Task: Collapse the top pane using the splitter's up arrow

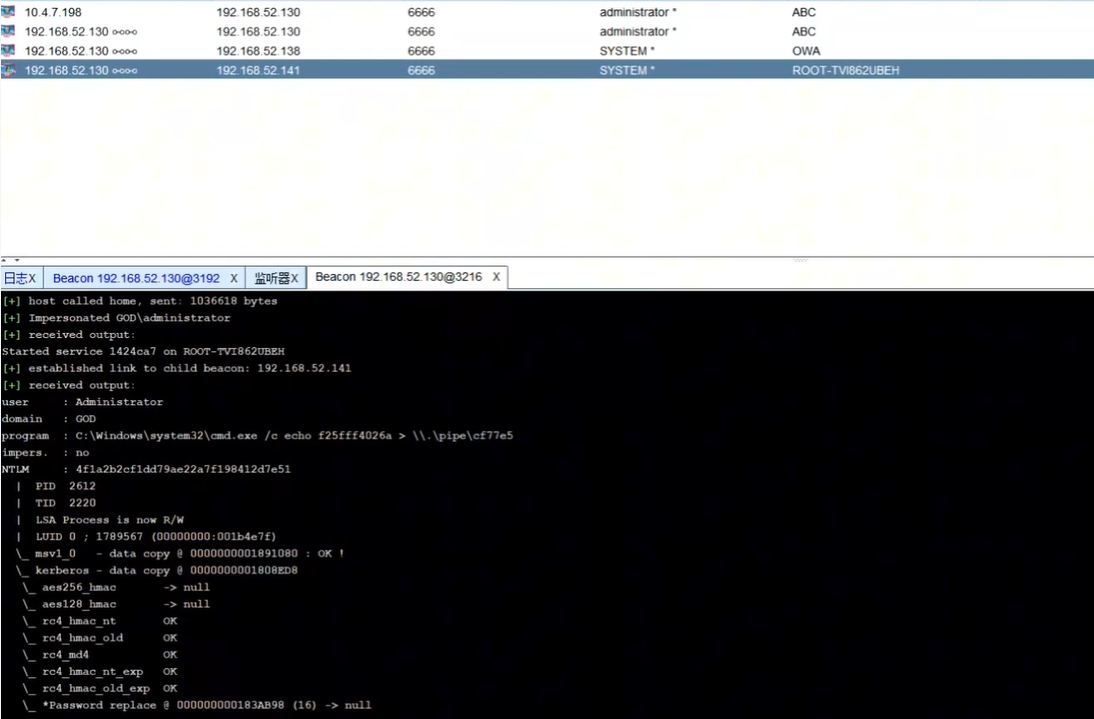Action: pyautogui.click(x=4, y=258)
